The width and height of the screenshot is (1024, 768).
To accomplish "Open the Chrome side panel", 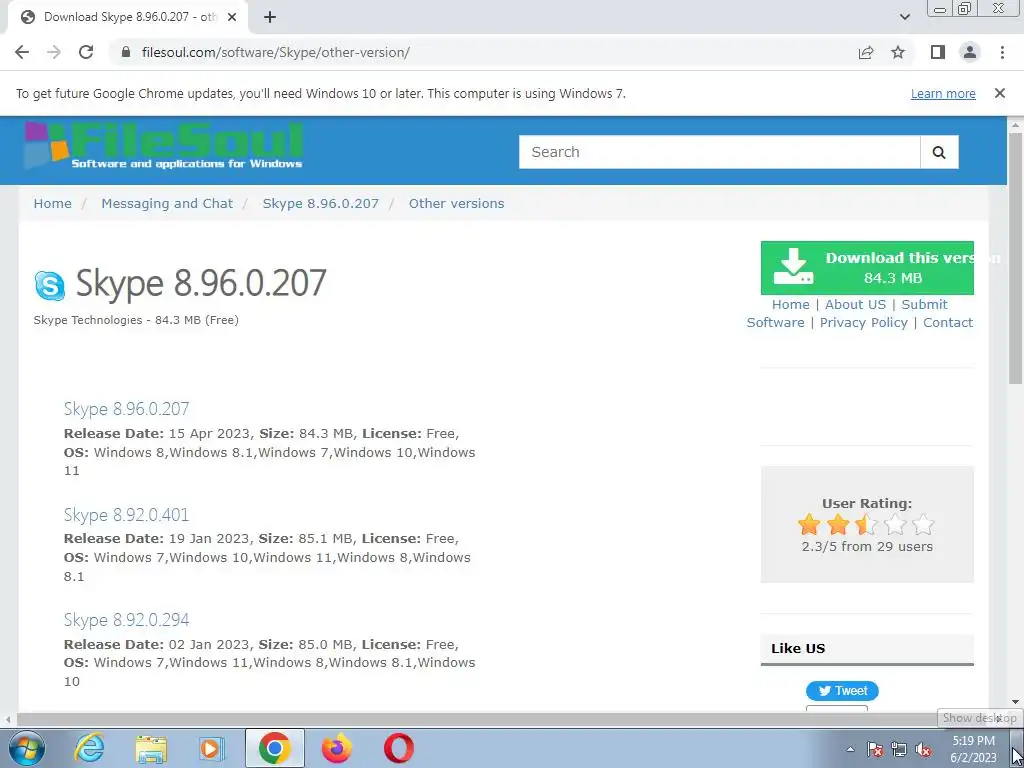I will coord(938,52).
